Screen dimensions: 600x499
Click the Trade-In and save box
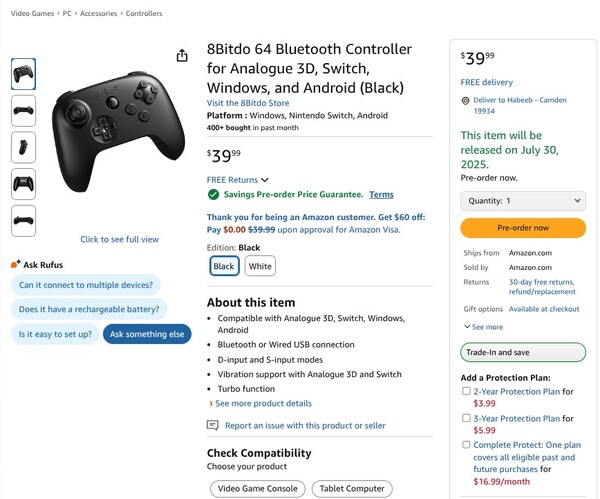(x=523, y=352)
